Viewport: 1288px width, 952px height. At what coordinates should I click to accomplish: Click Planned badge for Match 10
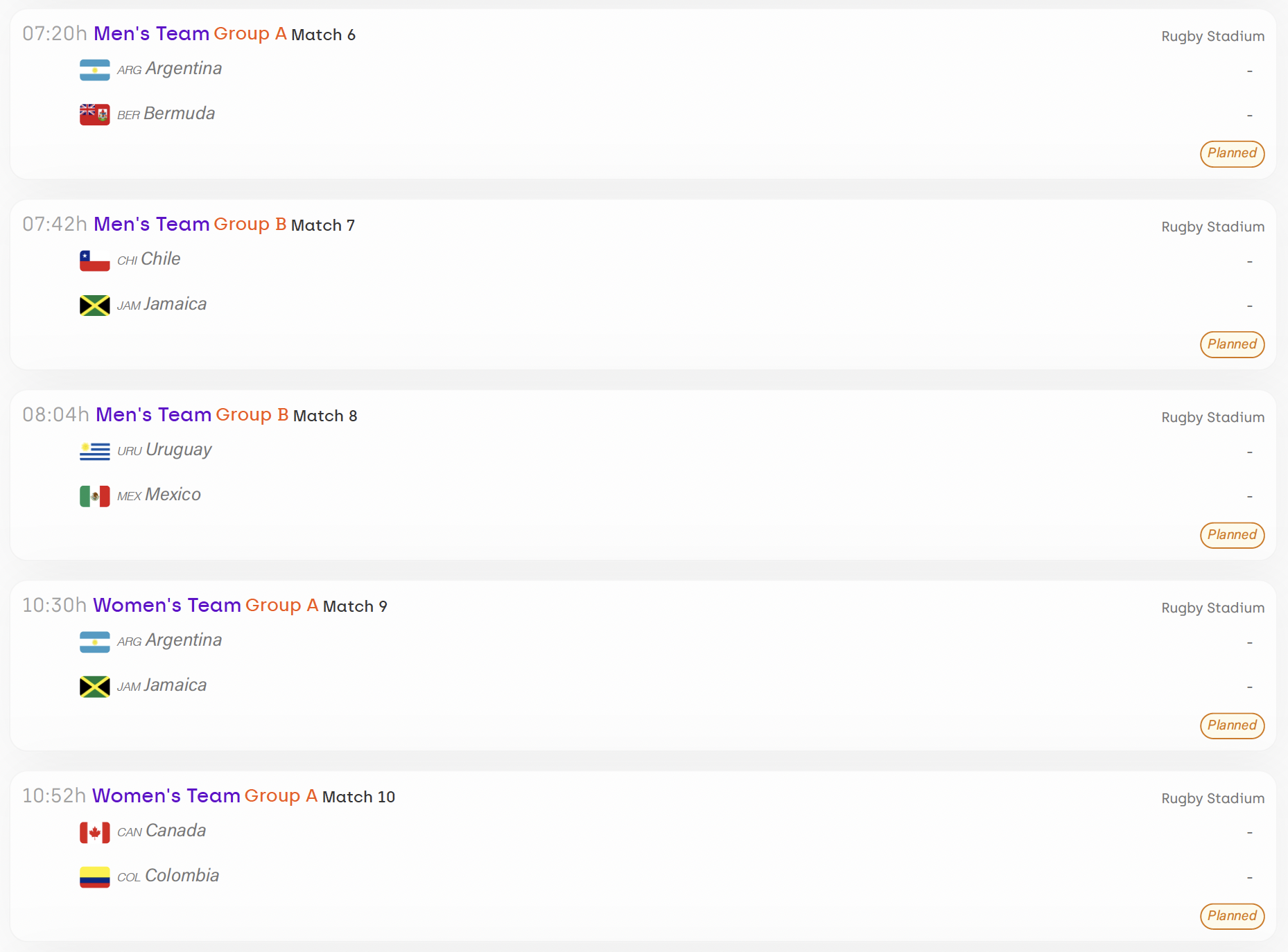(x=1232, y=916)
